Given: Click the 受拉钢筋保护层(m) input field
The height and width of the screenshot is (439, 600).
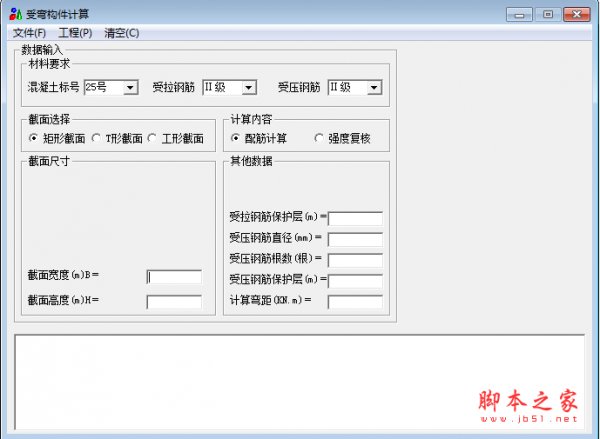Looking at the screenshot, I should (x=355, y=219).
